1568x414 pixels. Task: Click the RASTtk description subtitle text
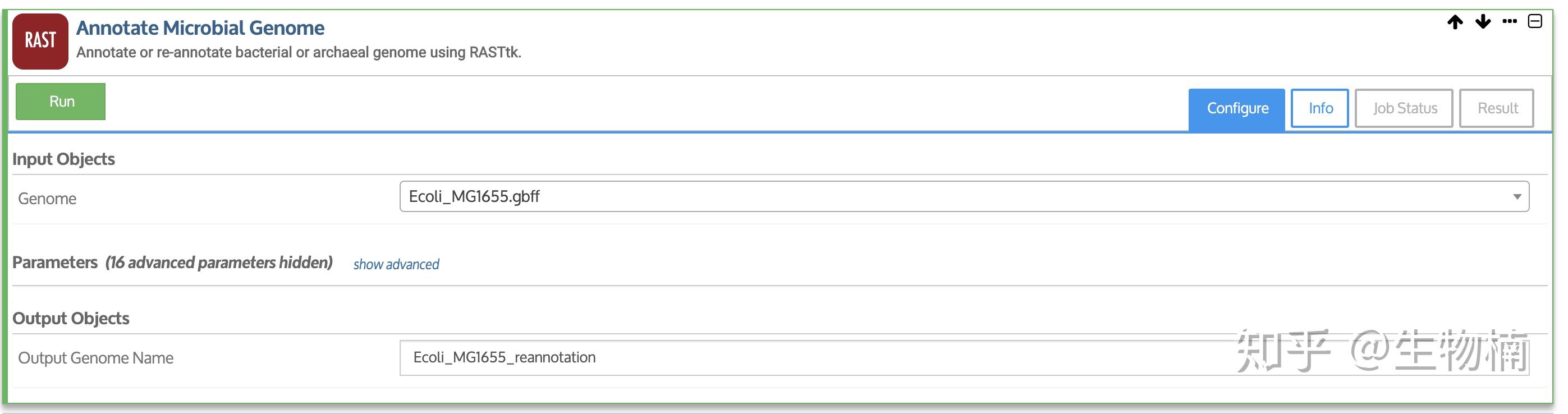pos(298,53)
